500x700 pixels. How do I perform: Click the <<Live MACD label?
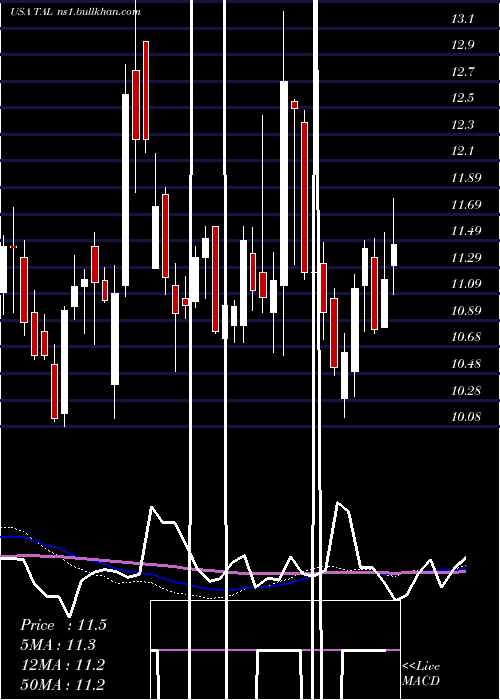(x=421, y=673)
